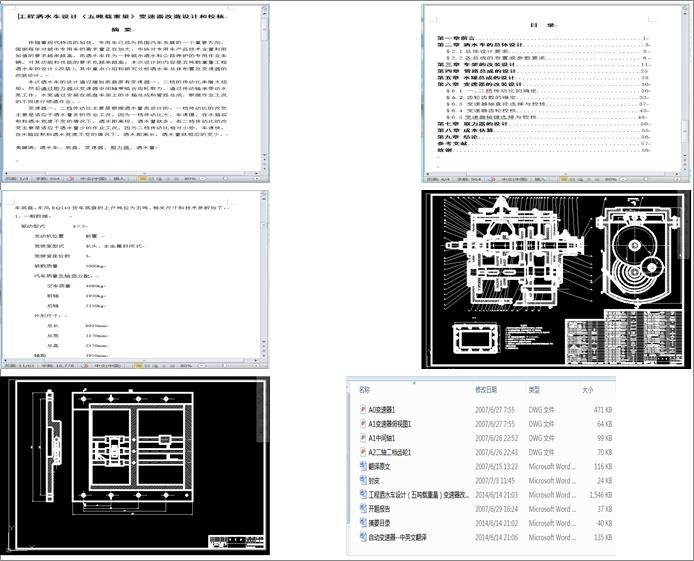
Task: Select the file named A1变速器俯视图1
Action: (x=390, y=424)
